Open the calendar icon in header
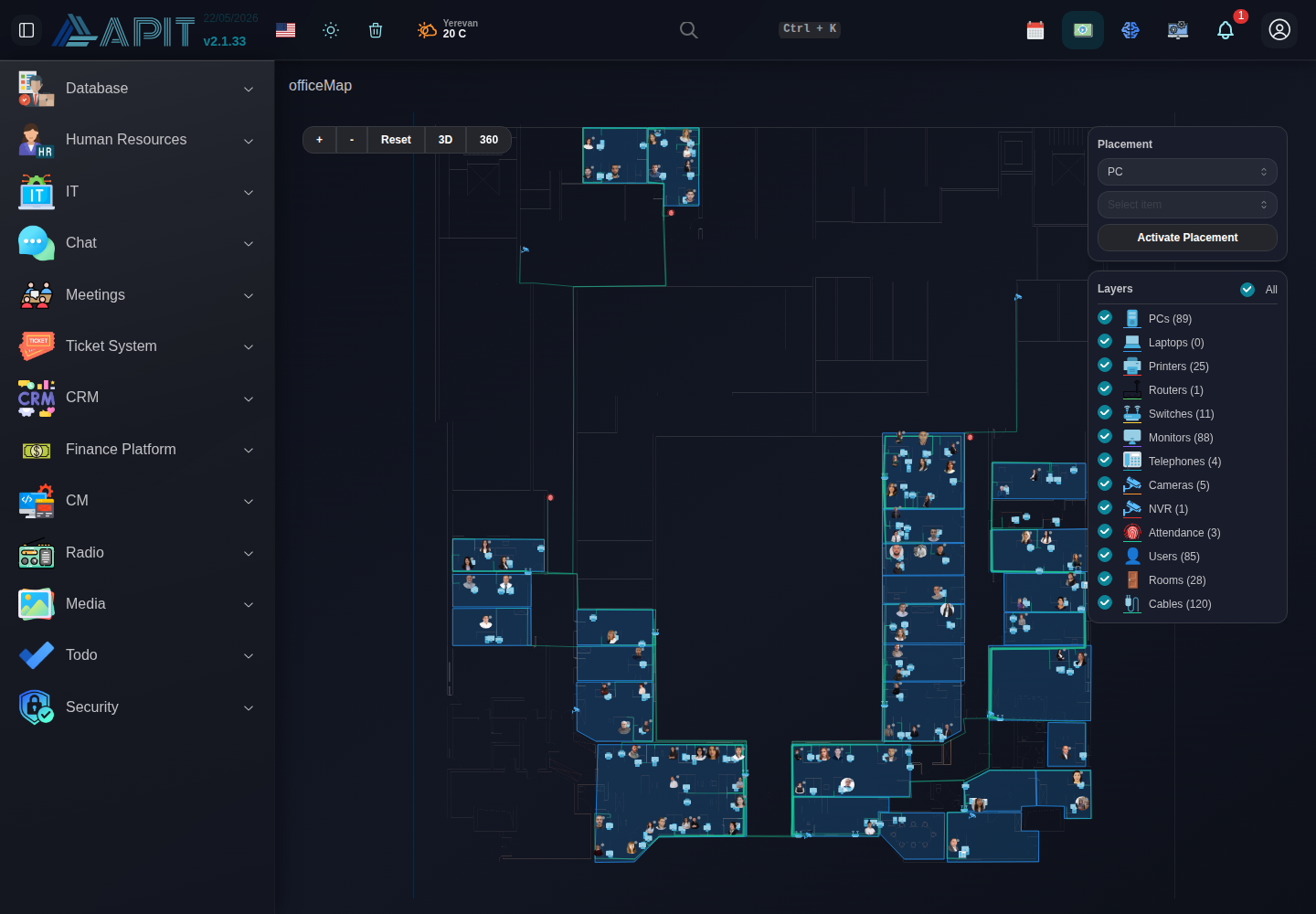 coord(1035,30)
